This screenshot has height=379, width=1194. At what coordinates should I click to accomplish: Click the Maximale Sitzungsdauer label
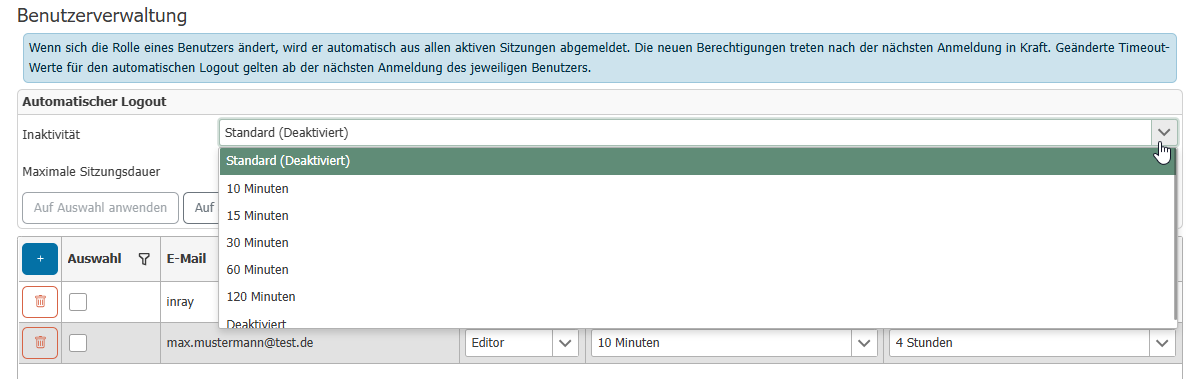(91, 171)
